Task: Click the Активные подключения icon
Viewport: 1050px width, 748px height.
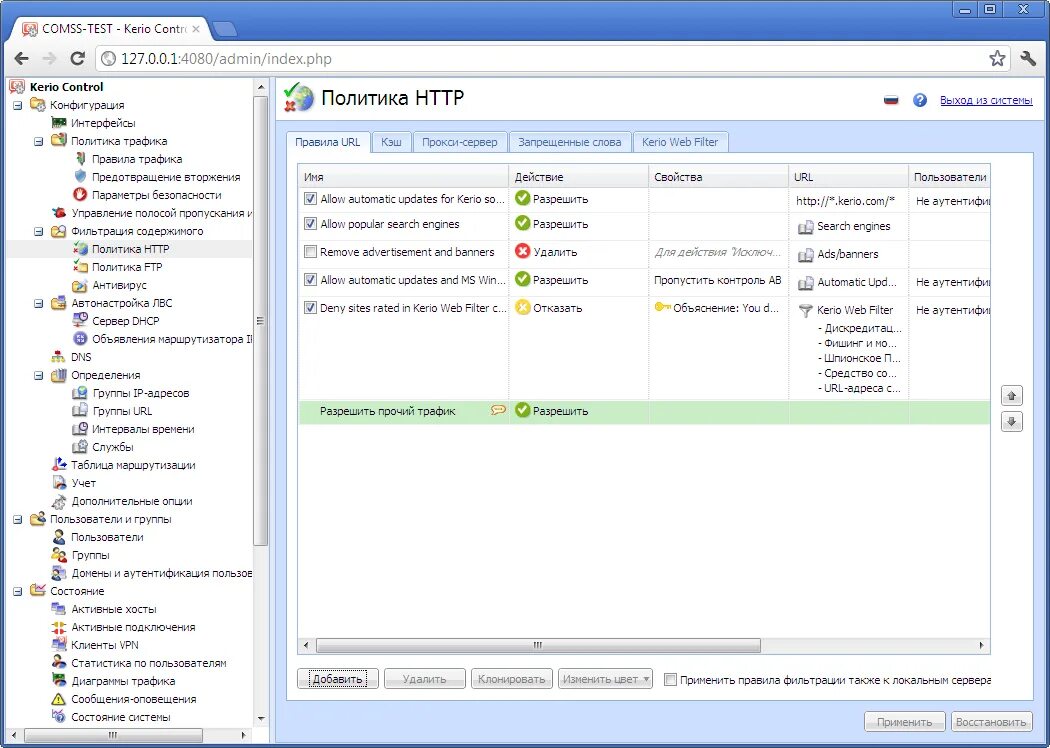Action: click(x=60, y=627)
